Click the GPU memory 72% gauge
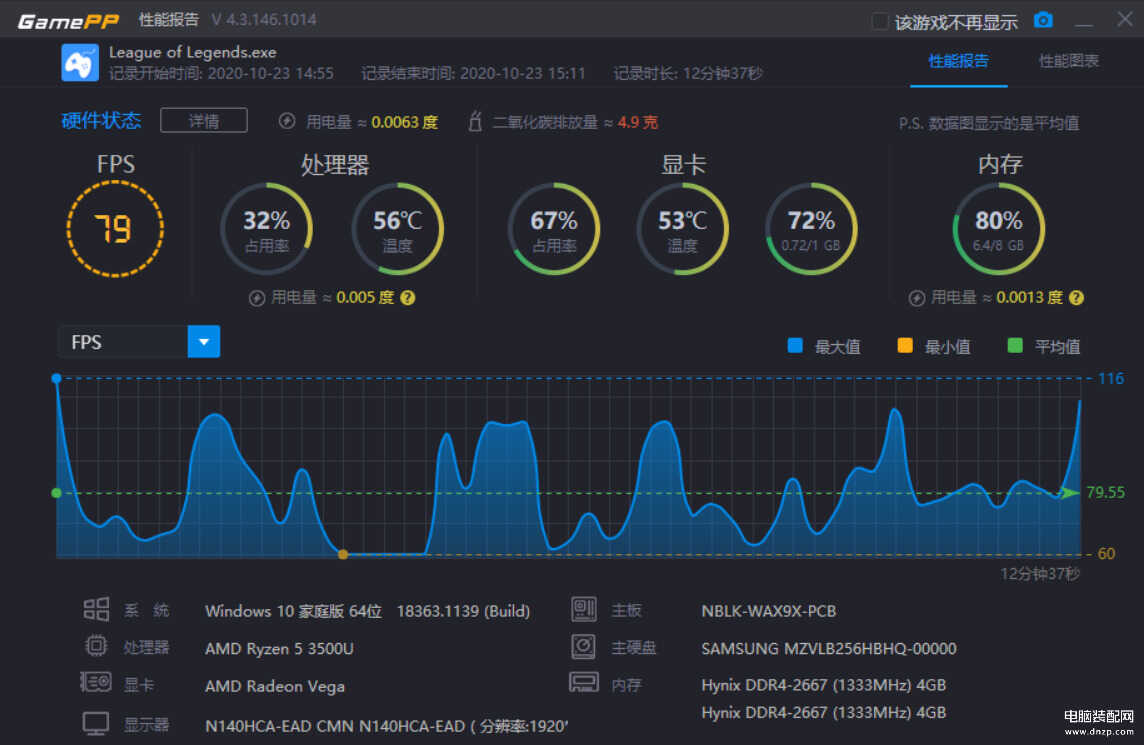This screenshot has width=1144, height=745. [811, 229]
